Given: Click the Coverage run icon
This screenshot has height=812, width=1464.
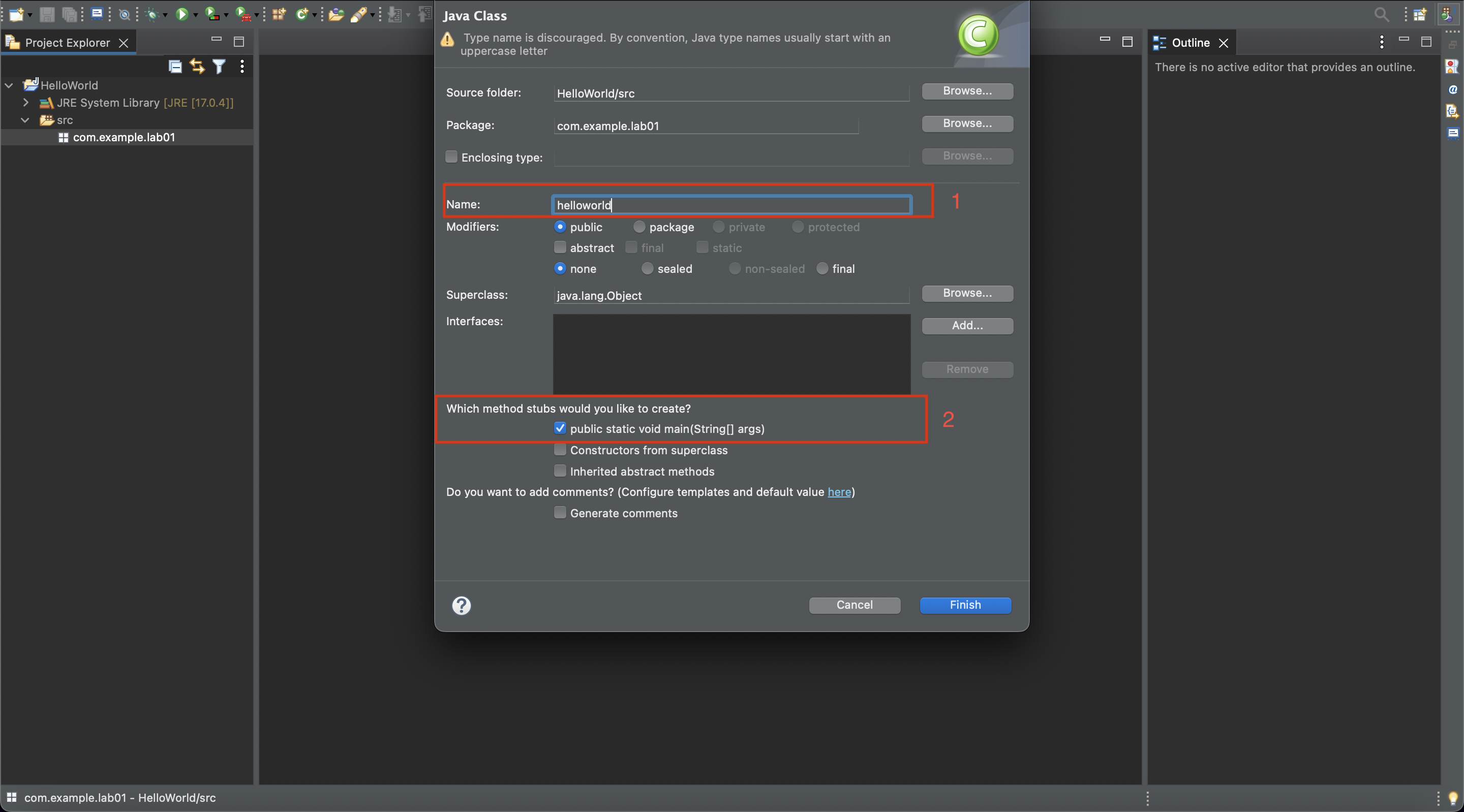Looking at the screenshot, I should coord(212,14).
